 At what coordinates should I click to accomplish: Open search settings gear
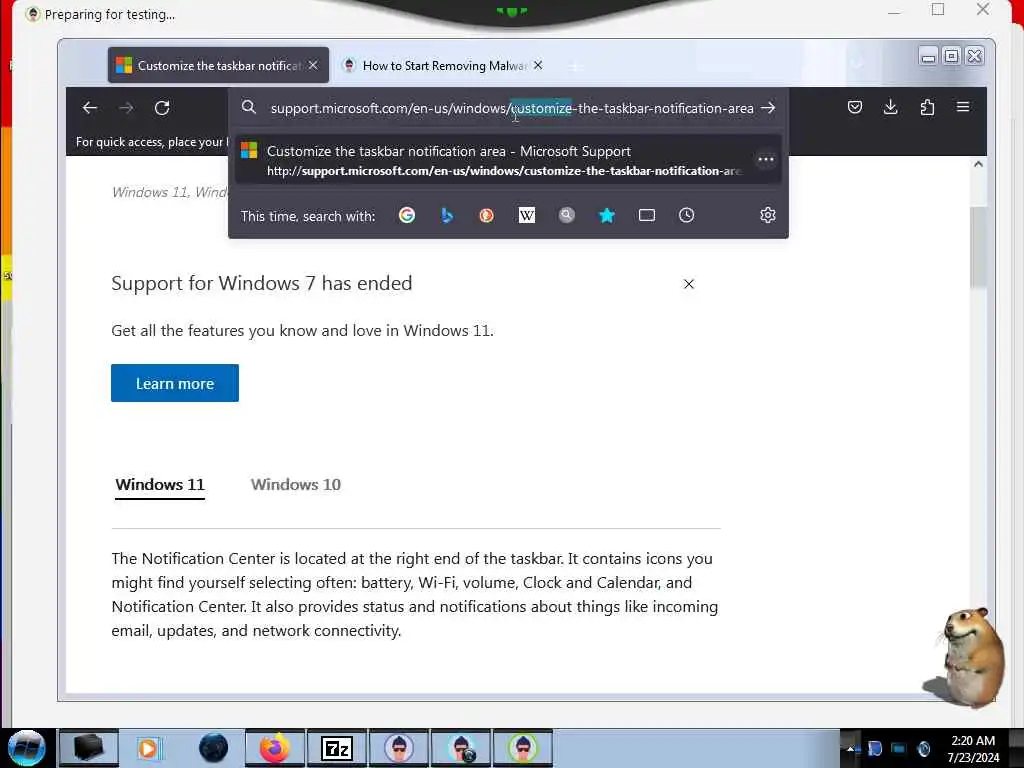click(768, 215)
